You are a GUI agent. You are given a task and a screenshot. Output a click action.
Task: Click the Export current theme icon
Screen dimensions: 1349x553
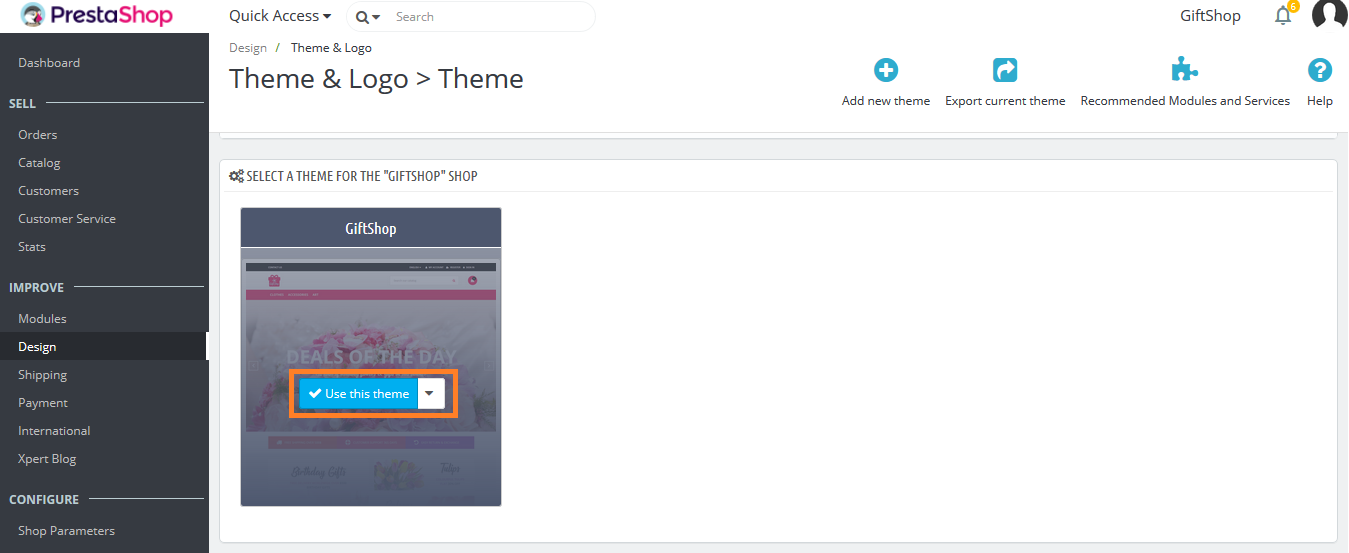click(1005, 70)
